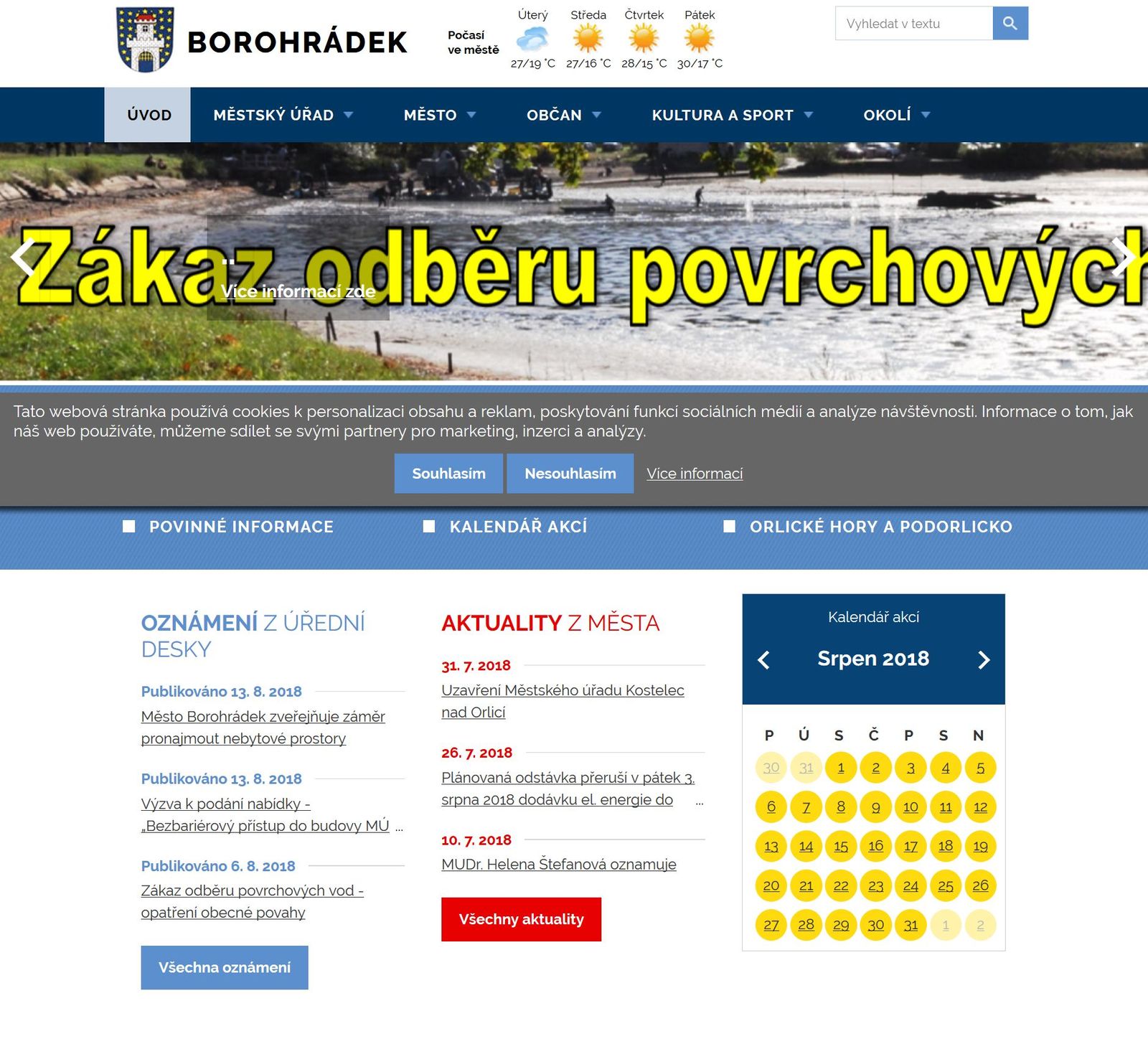Open the Okolí menu item
The height and width of the screenshot is (1044, 1148).
[887, 115]
